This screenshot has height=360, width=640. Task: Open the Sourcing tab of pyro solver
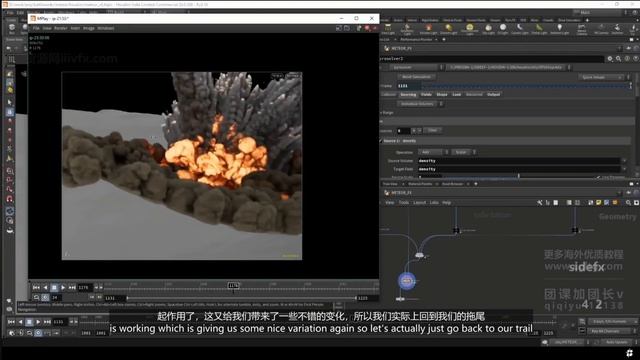[x=408, y=94]
